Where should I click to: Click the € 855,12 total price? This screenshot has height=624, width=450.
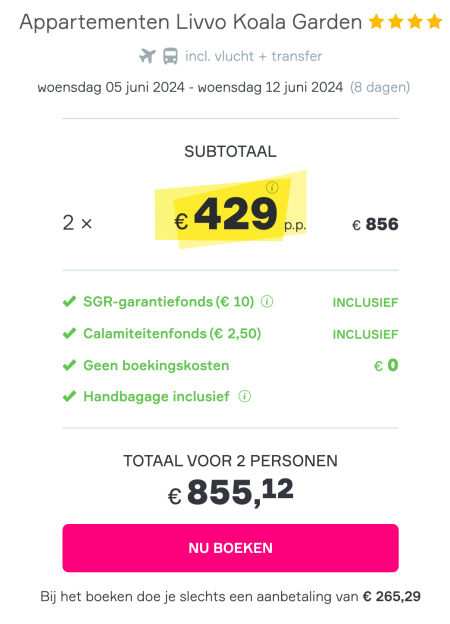[231, 493]
